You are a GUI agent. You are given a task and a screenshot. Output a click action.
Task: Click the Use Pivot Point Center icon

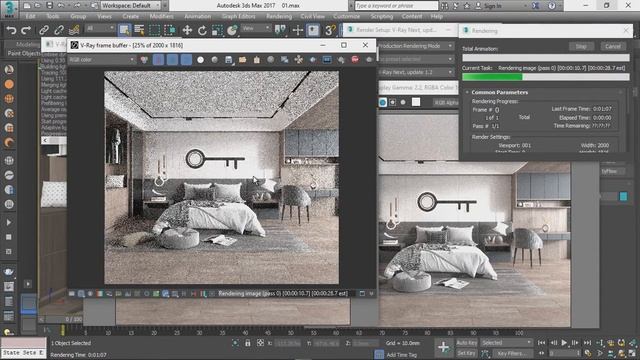tap(280, 30)
